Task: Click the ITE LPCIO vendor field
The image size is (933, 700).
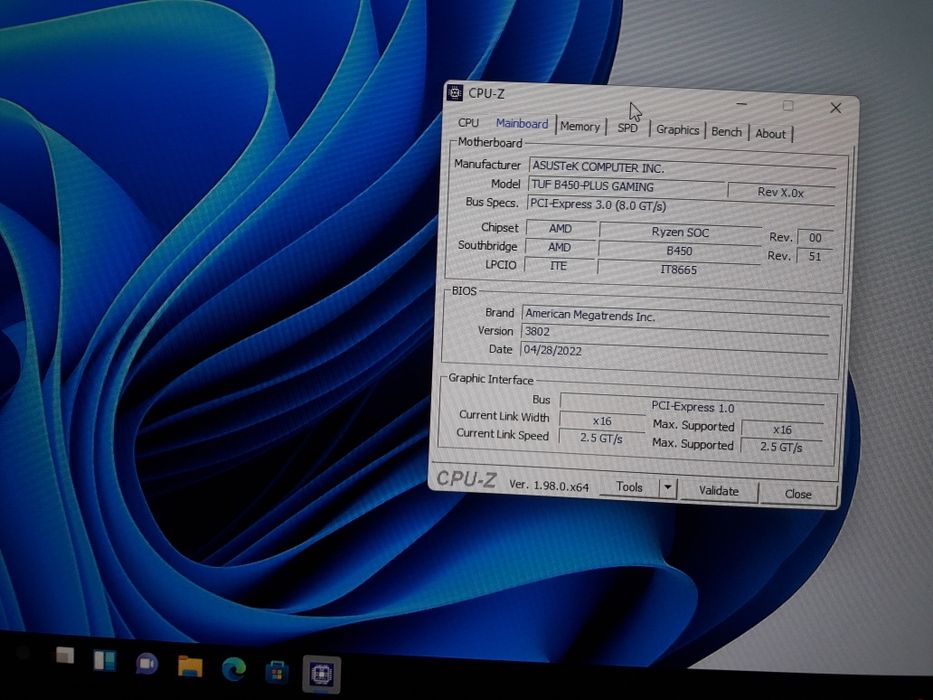Action: click(x=559, y=265)
